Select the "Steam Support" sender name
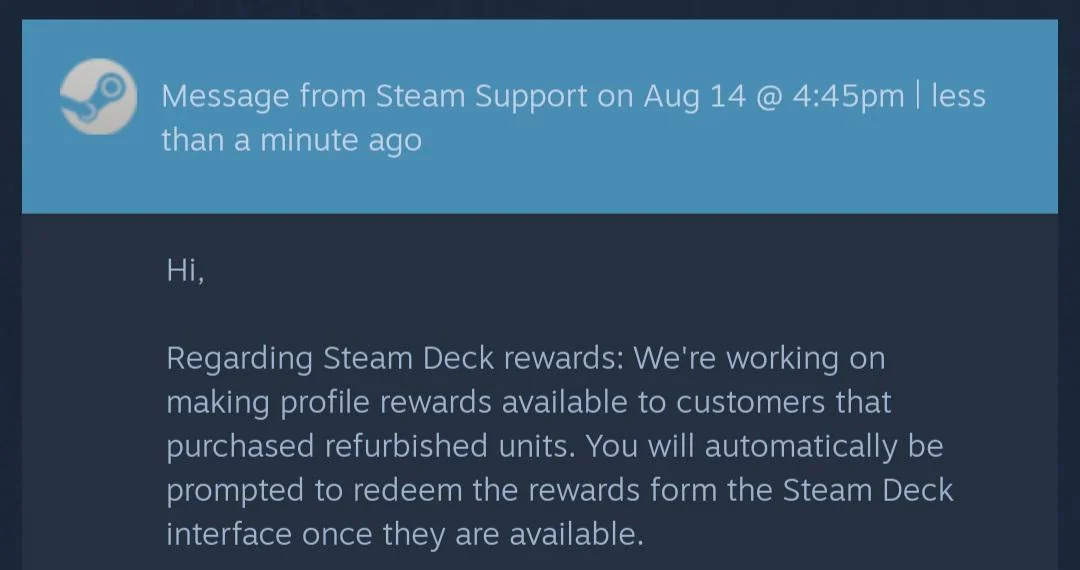This screenshot has width=1080, height=570. pyautogui.click(x=482, y=96)
